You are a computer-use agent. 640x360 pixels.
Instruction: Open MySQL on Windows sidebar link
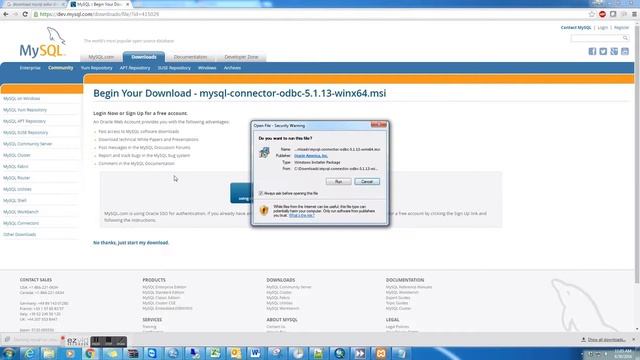pyautogui.click(x=22, y=99)
